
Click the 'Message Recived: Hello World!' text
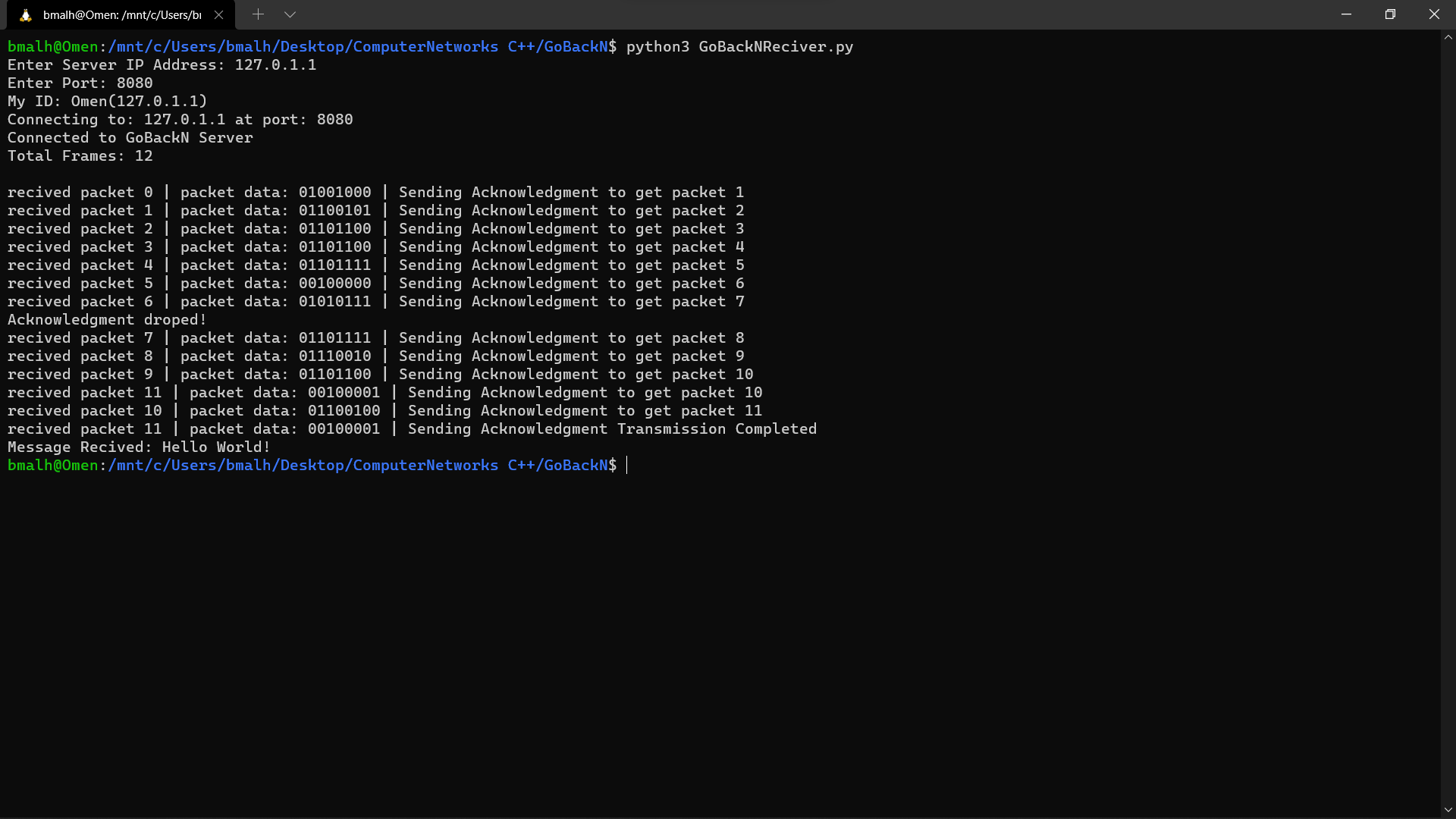[x=138, y=447]
